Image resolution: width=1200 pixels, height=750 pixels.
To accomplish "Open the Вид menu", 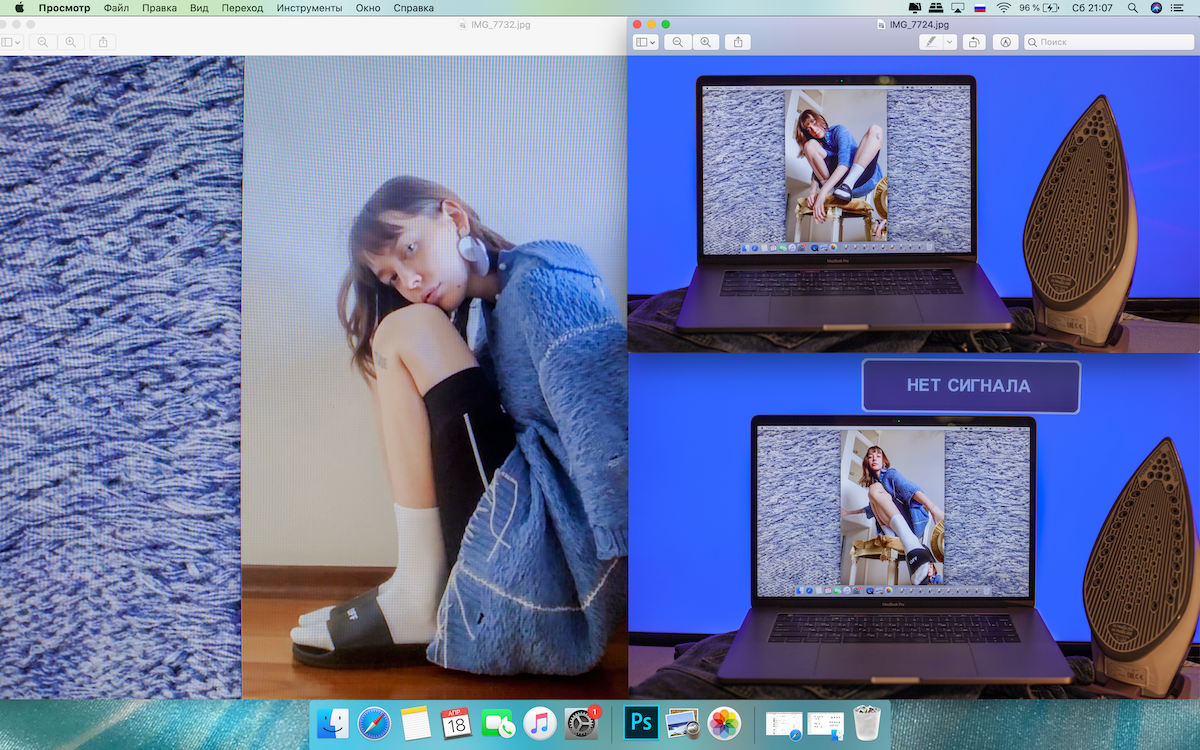I will [x=199, y=8].
